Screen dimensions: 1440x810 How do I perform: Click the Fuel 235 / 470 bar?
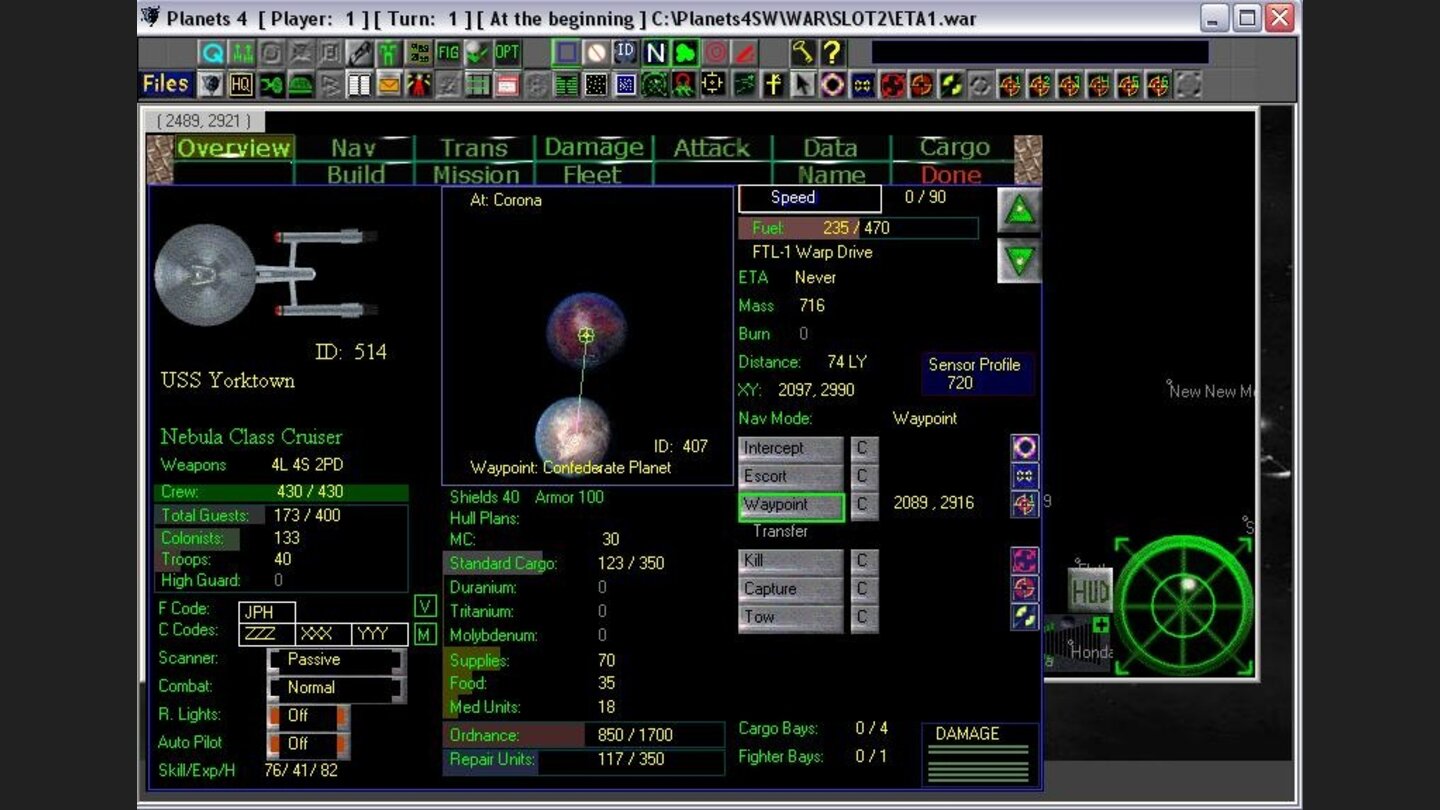click(858, 228)
